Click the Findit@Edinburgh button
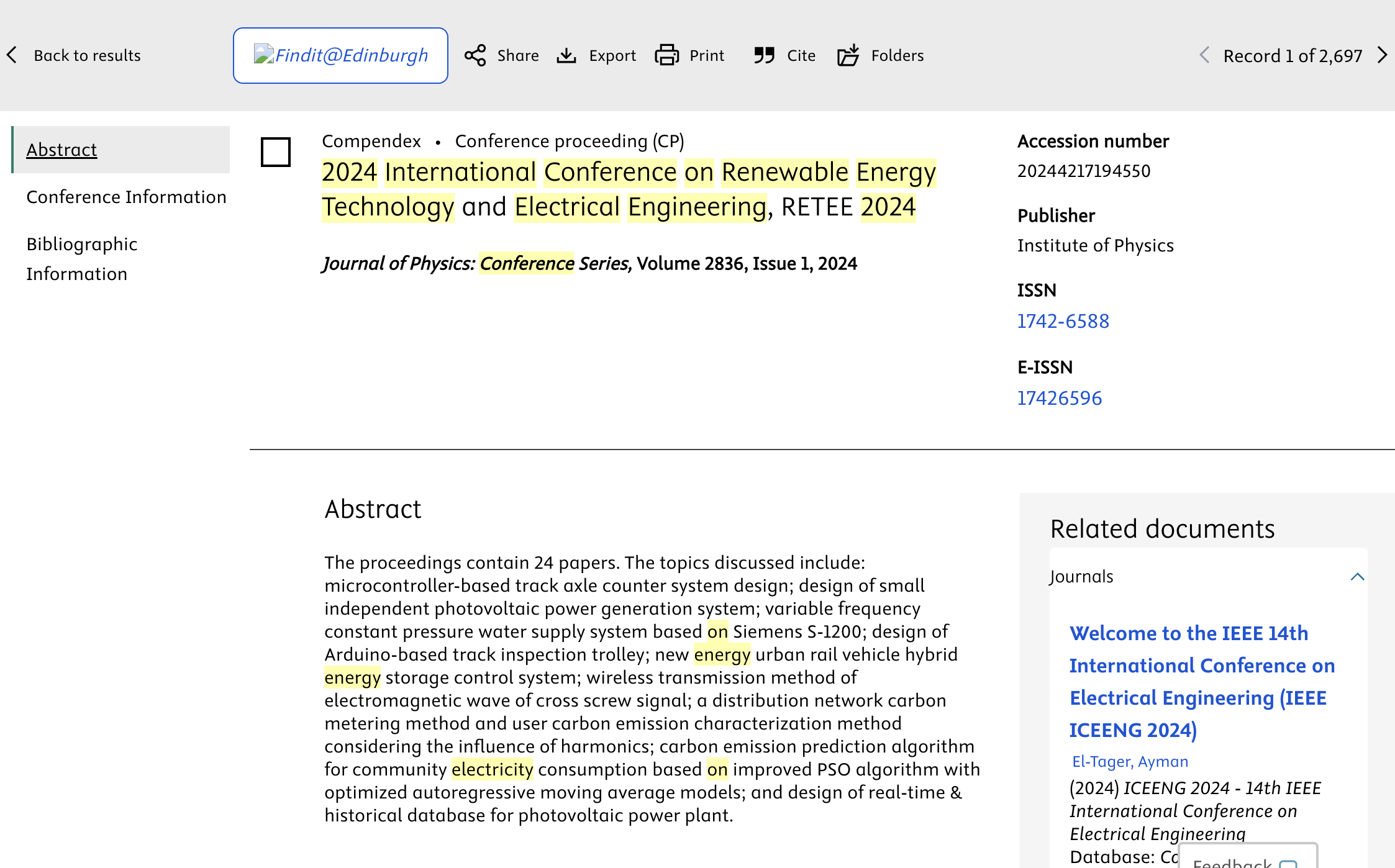 340,55
